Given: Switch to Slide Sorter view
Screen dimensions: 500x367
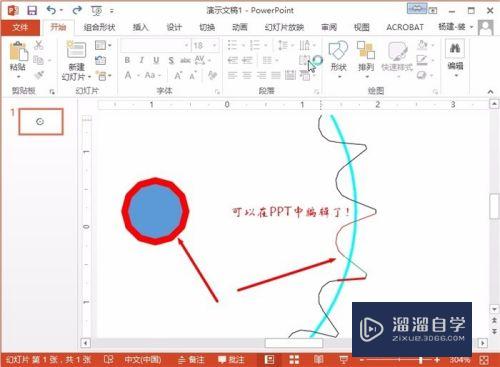Looking at the screenshot, I should click(x=294, y=359).
